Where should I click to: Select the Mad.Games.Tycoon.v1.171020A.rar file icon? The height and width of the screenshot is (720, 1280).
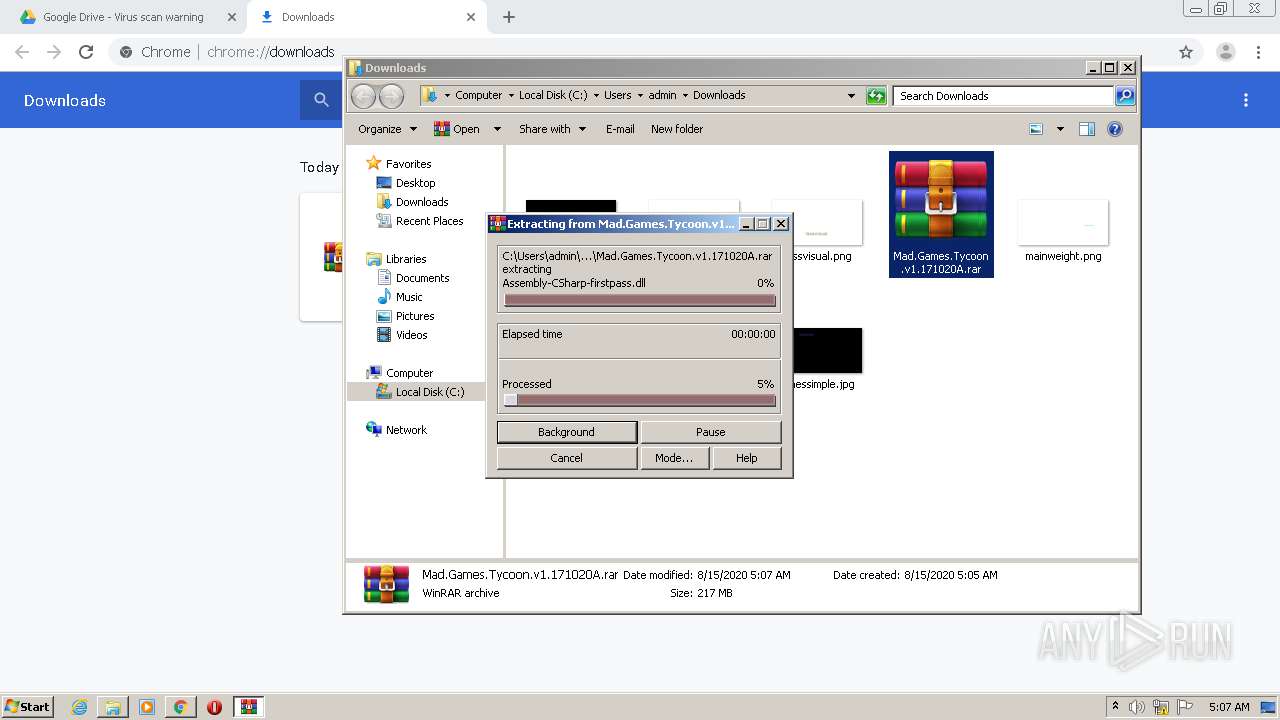pos(941,214)
